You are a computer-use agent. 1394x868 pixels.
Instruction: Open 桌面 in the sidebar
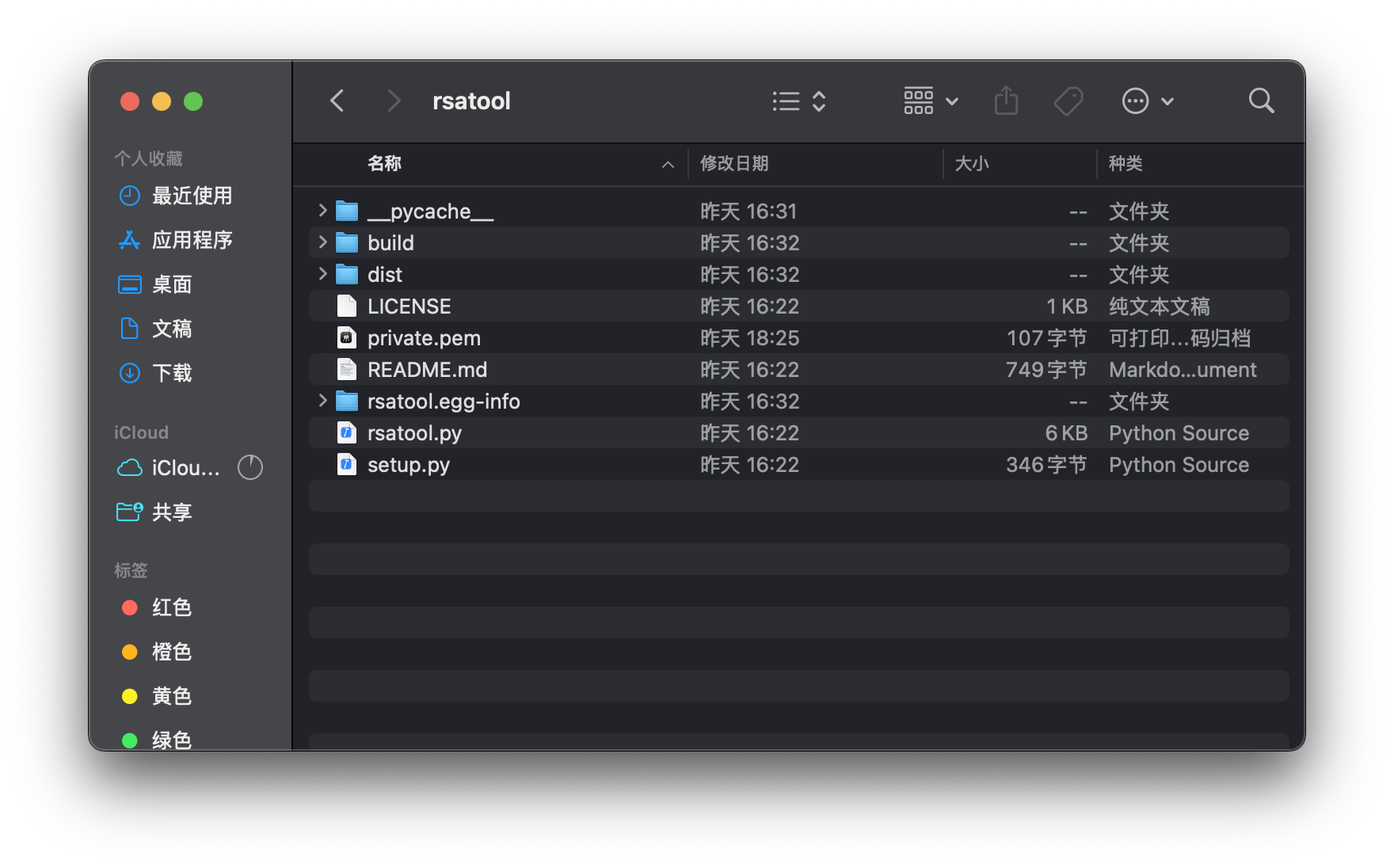click(x=155, y=284)
